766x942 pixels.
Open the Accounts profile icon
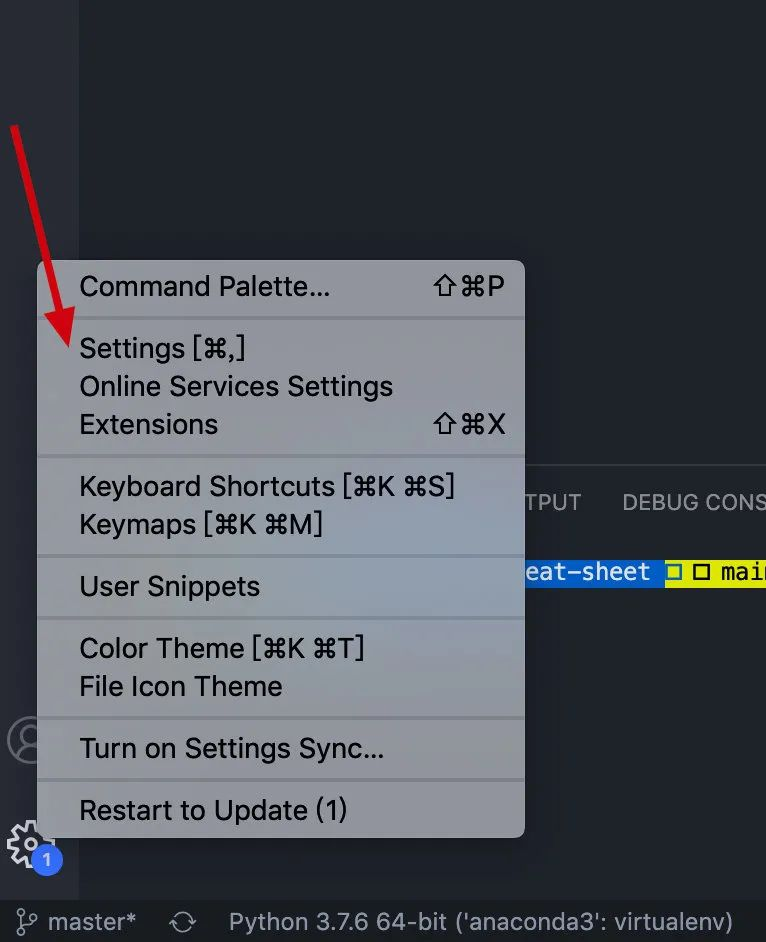[23, 740]
